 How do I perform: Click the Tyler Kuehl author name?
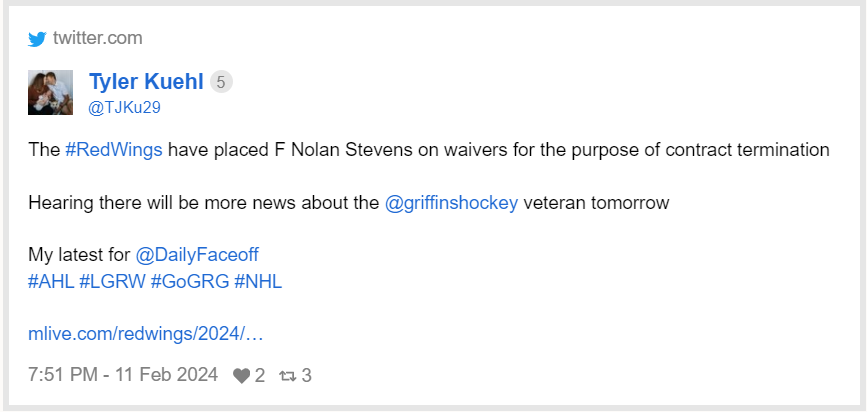(x=146, y=82)
